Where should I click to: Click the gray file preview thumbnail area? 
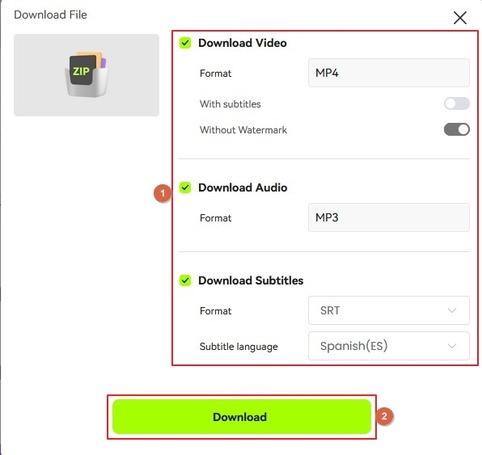[86, 75]
